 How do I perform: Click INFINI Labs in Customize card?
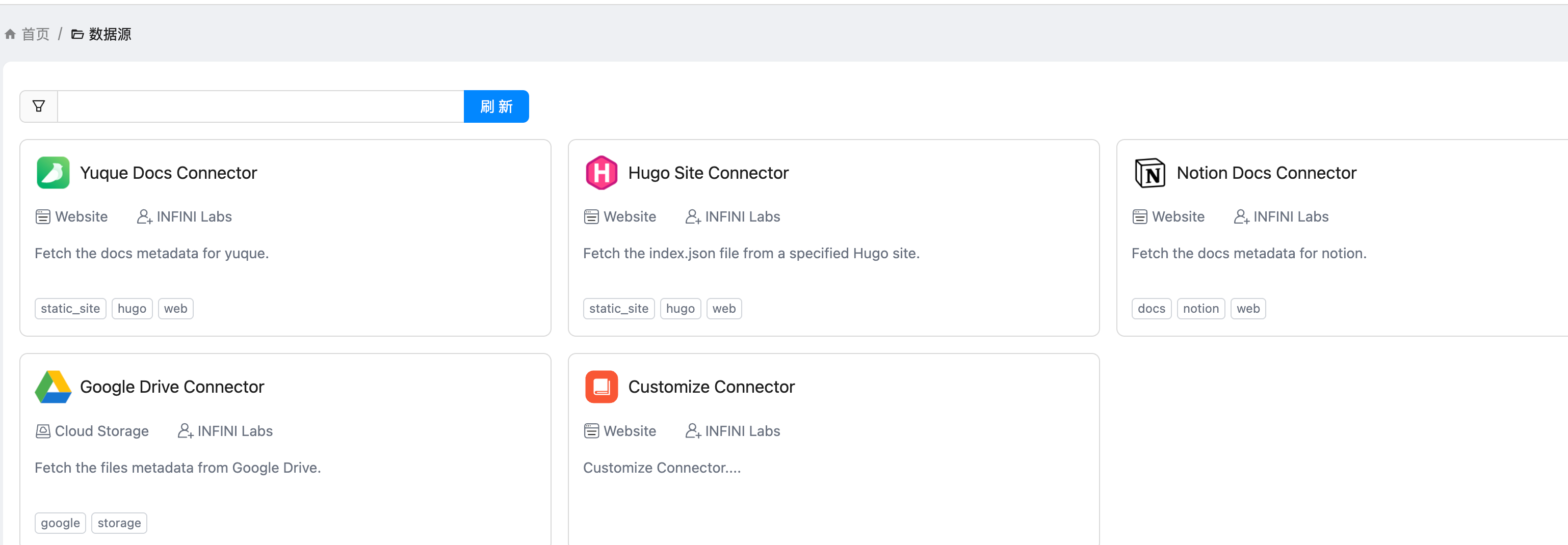coord(743,431)
